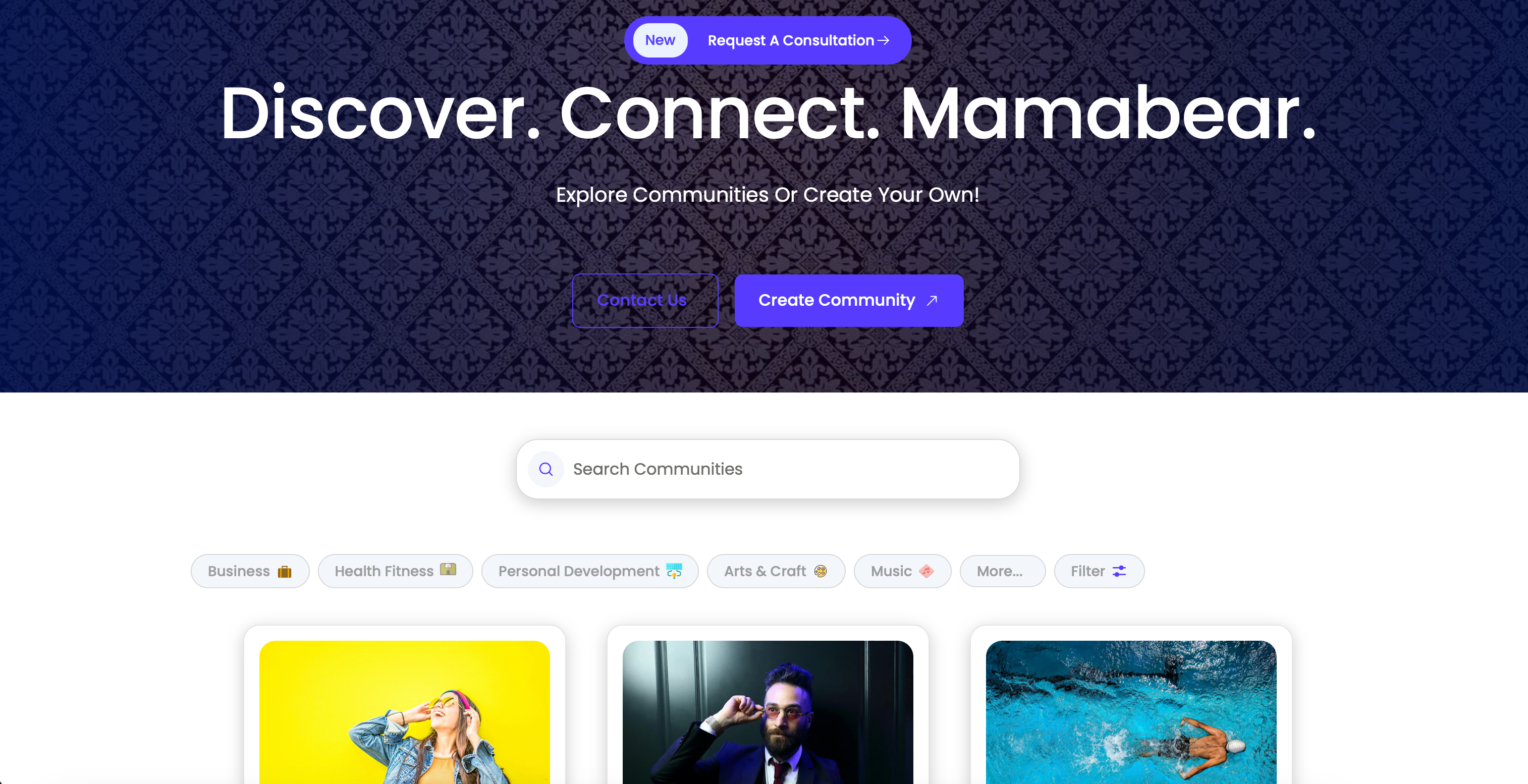Click the Personal Development lightbulb icon
The height and width of the screenshot is (784, 1528).
(675, 571)
